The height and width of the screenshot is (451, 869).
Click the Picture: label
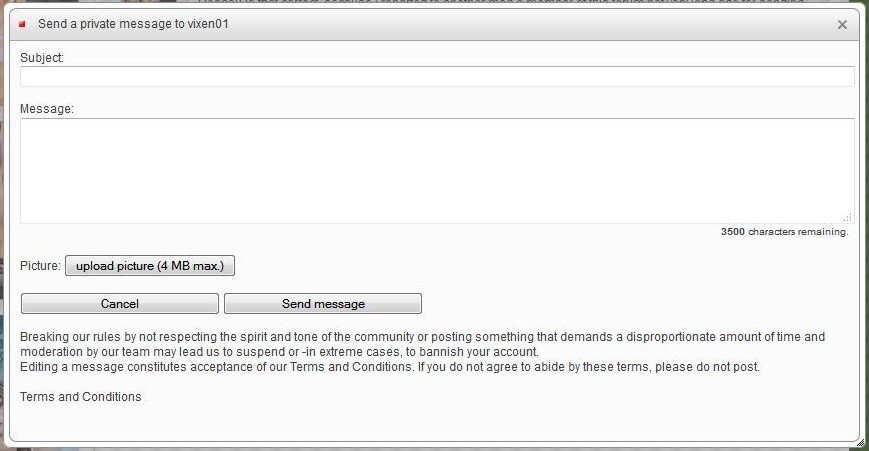tap(40, 266)
